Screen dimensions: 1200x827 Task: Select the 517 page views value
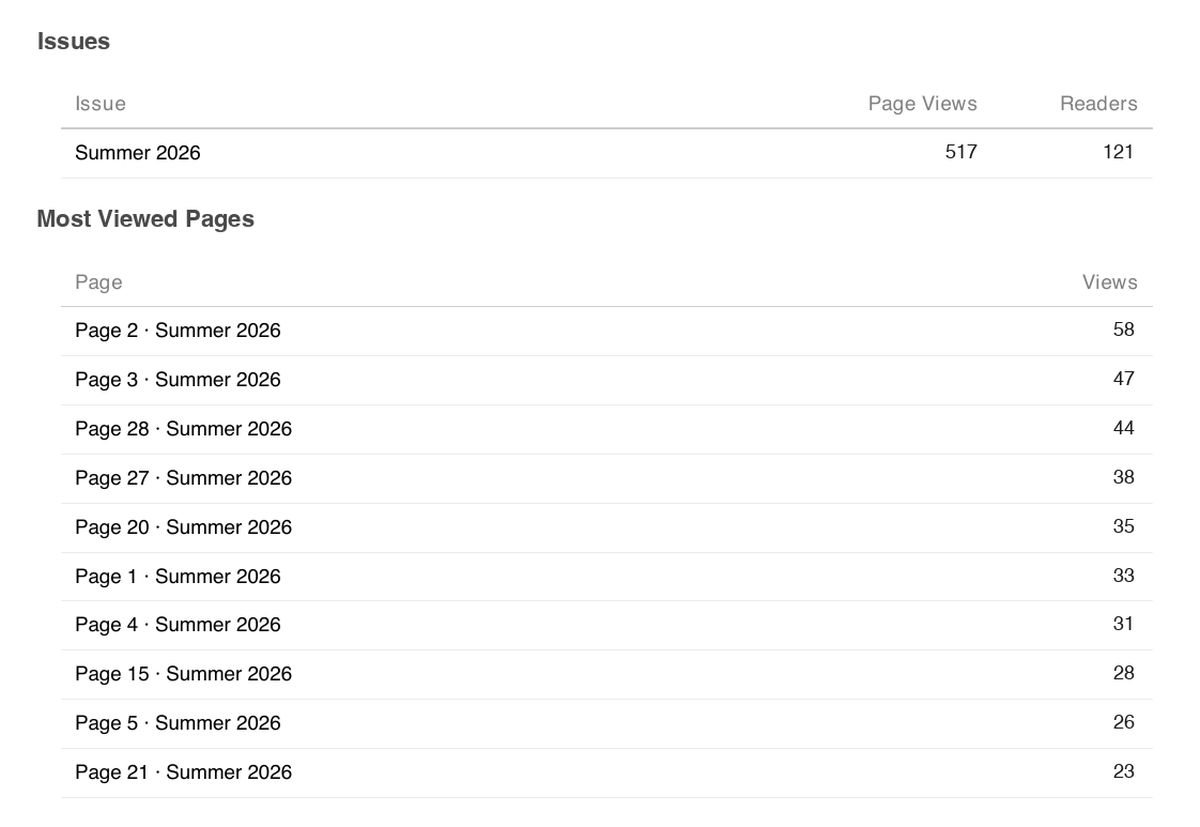click(960, 152)
